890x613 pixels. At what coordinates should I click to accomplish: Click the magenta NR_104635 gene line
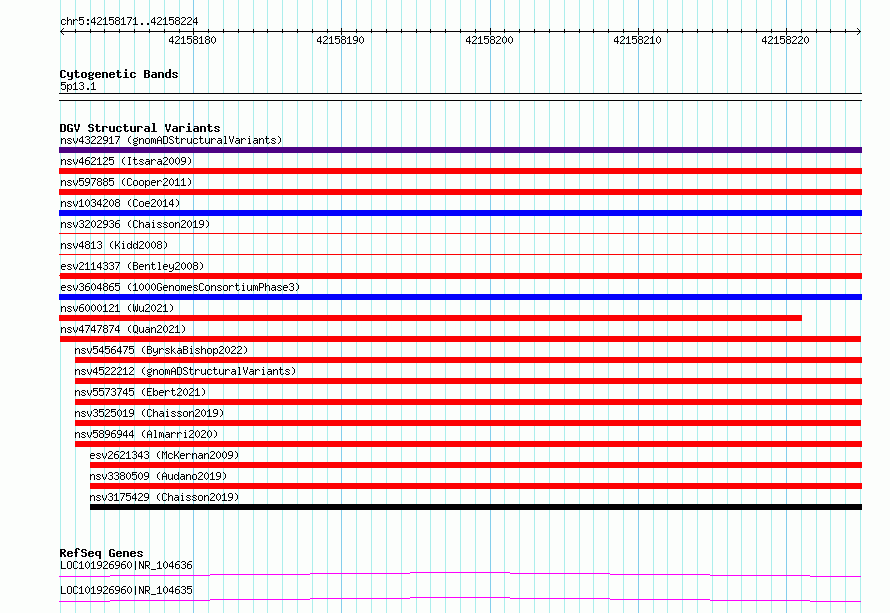click(x=460, y=599)
